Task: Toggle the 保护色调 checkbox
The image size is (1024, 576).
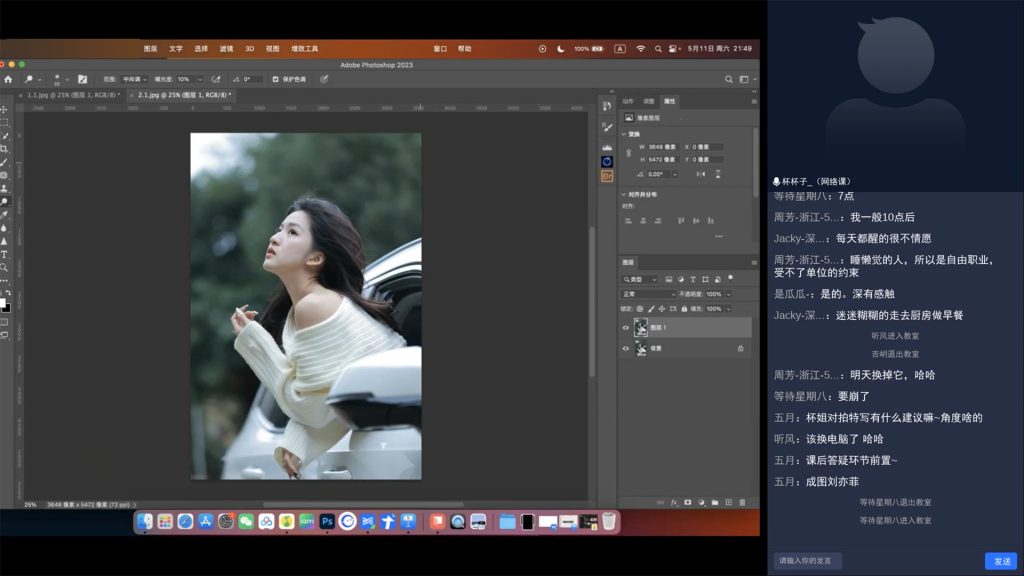Action: coord(276,79)
